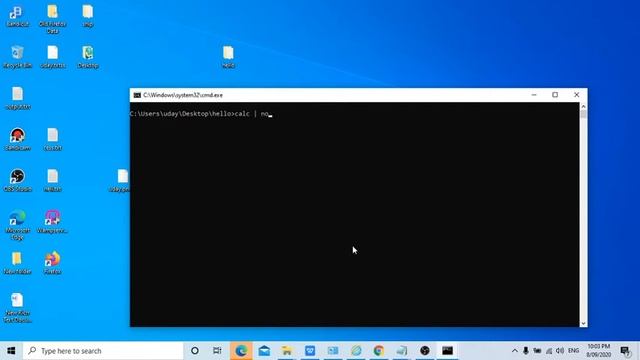
Task: Open Google Chrome from the taskbar
Action: pyautogui.click(x=378, y=351)
